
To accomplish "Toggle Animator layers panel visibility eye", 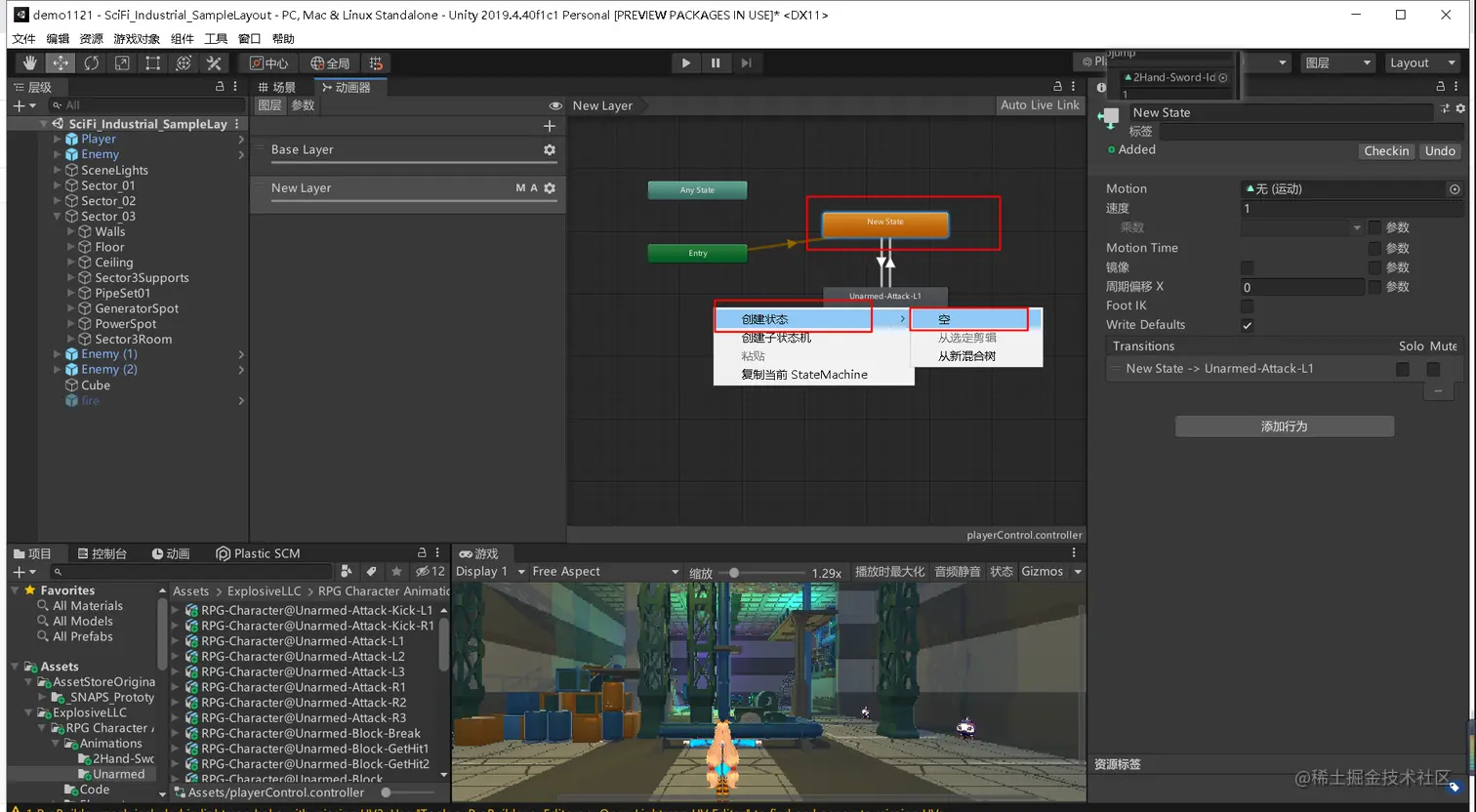I will 555,105.
